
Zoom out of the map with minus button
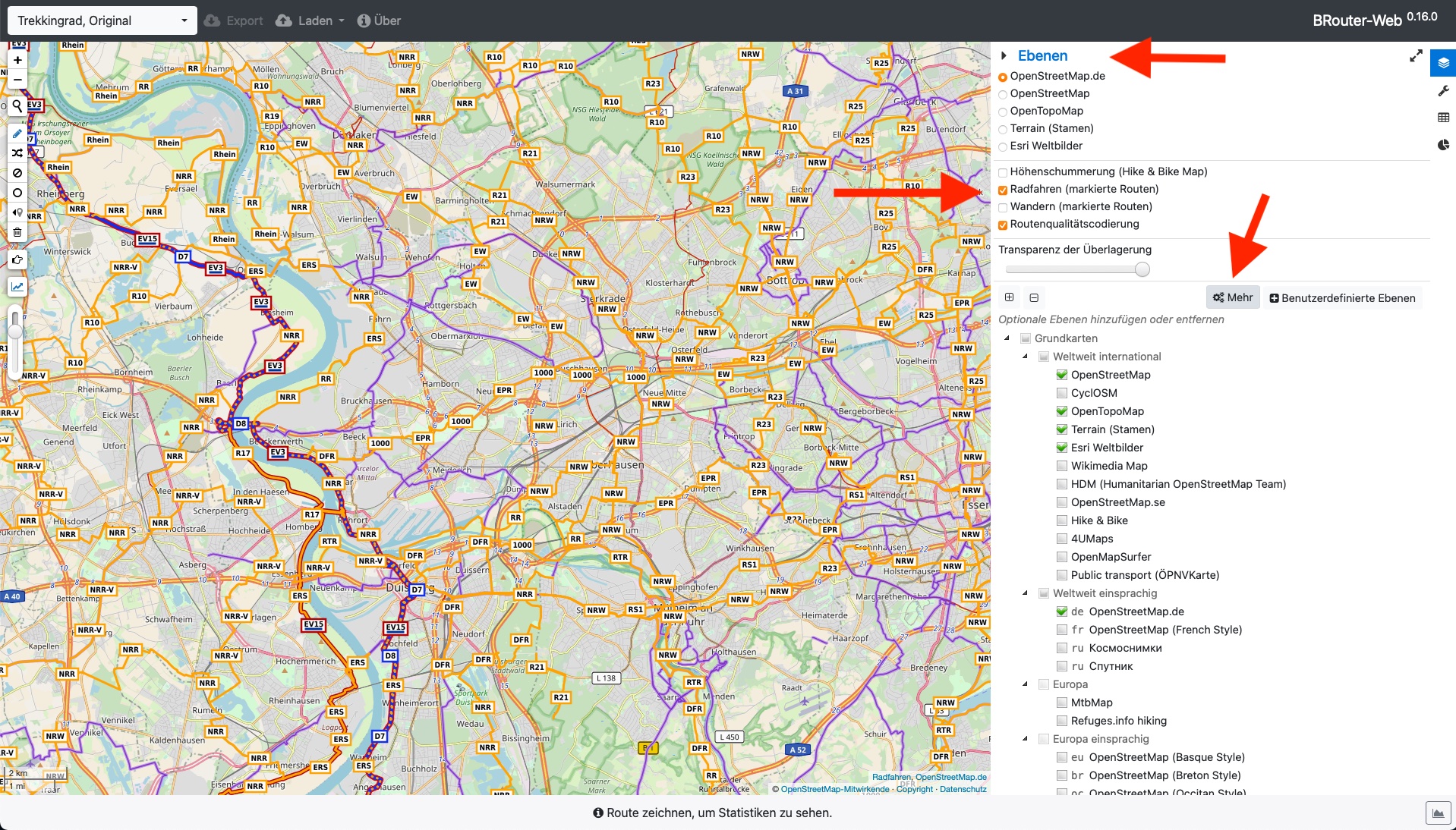(x=17, y=79)
